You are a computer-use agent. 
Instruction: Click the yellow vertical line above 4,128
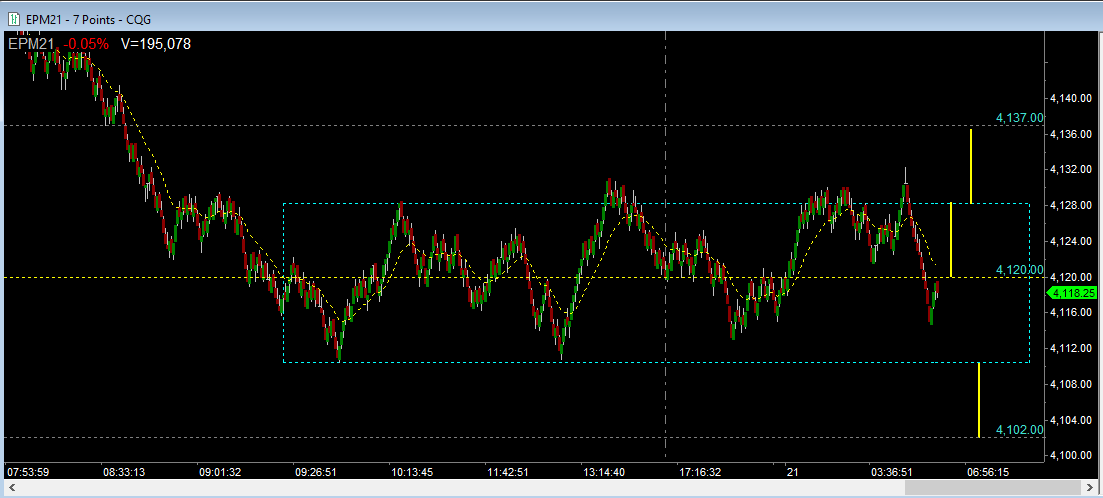pyautogui.click(x=971, y=166)
